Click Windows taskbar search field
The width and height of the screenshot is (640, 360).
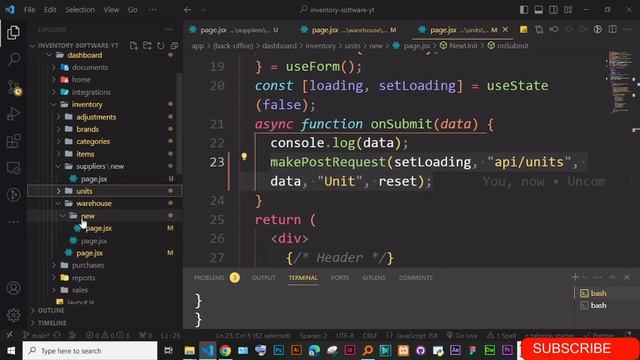(90, 351)
